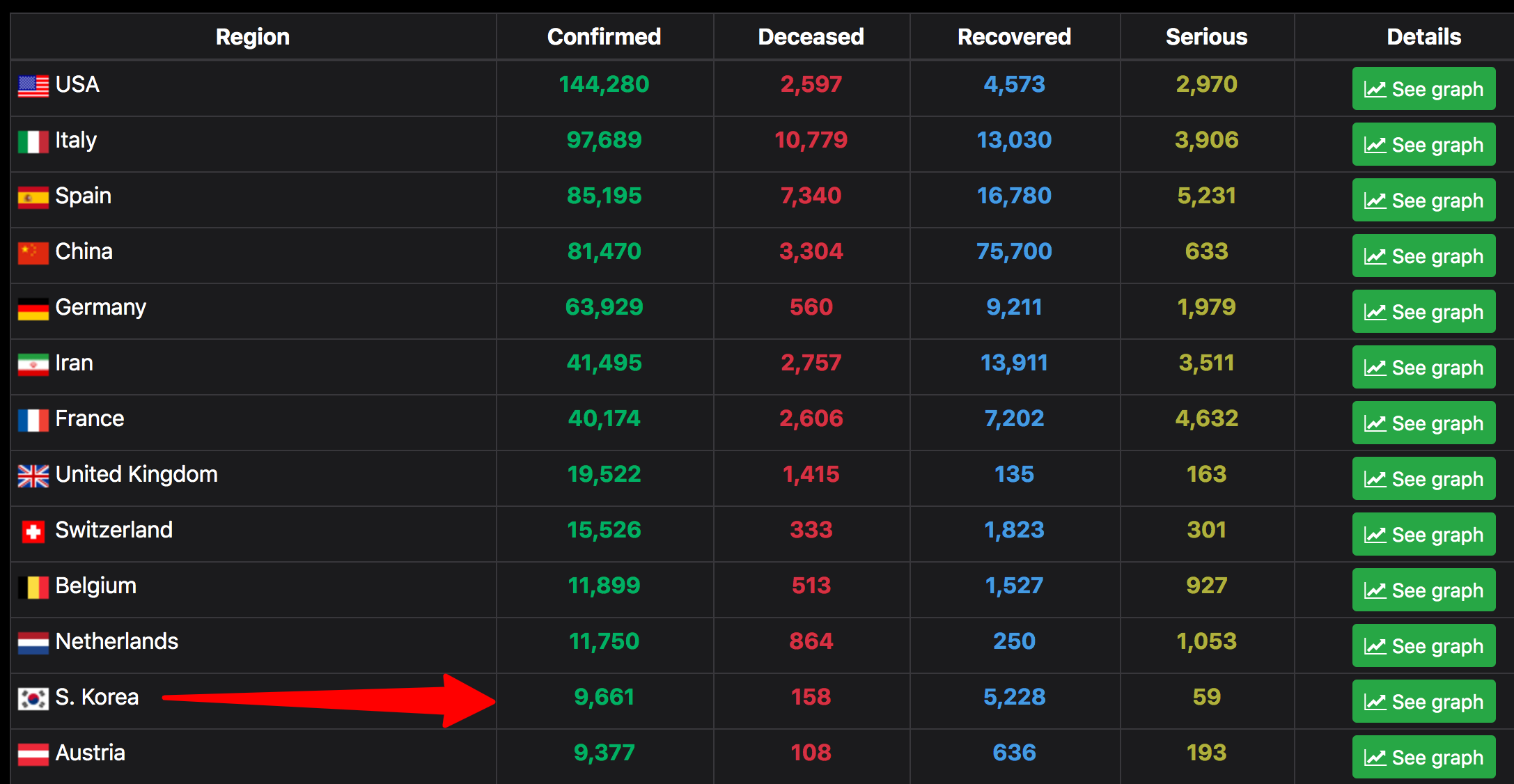
Task: Open the graph for Netherlands
Action: 1423,645
